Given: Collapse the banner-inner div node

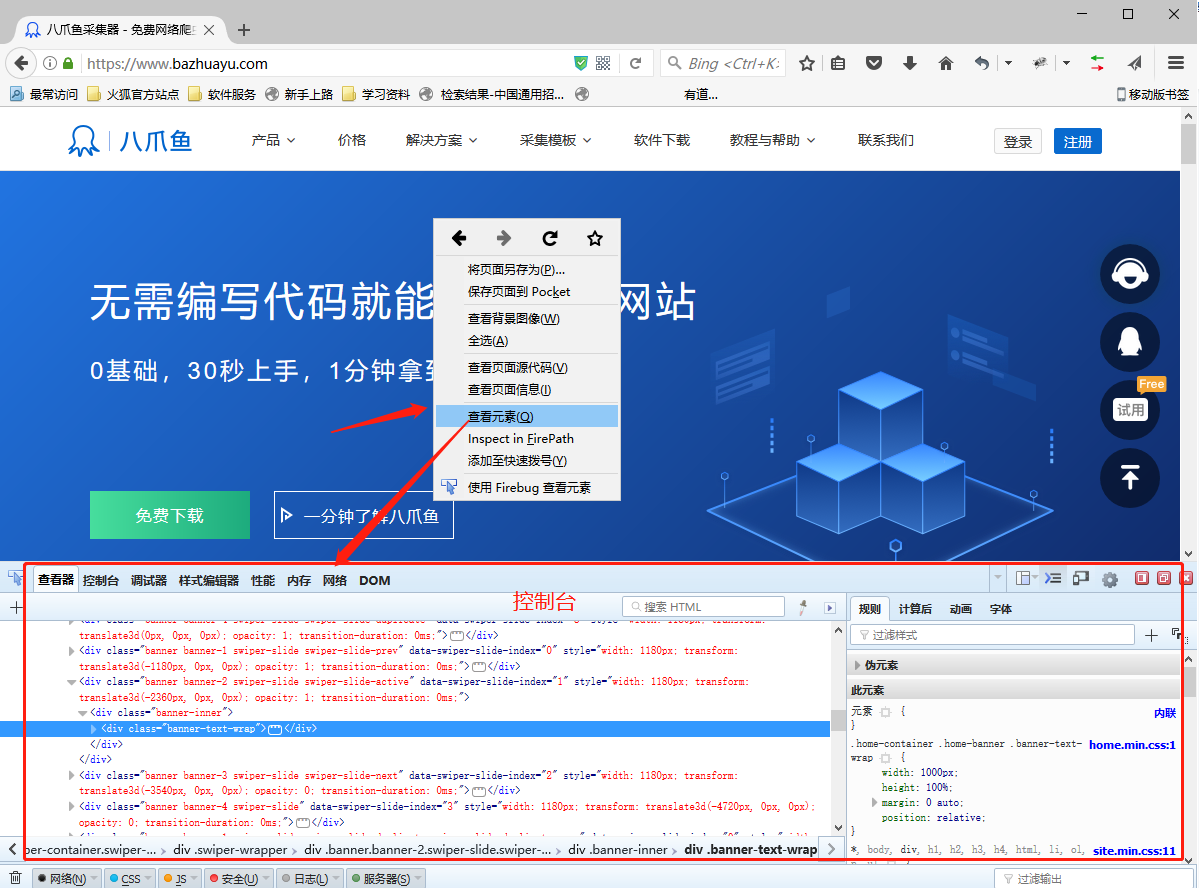Looking at the screenshot, I should tap(83, 713).
